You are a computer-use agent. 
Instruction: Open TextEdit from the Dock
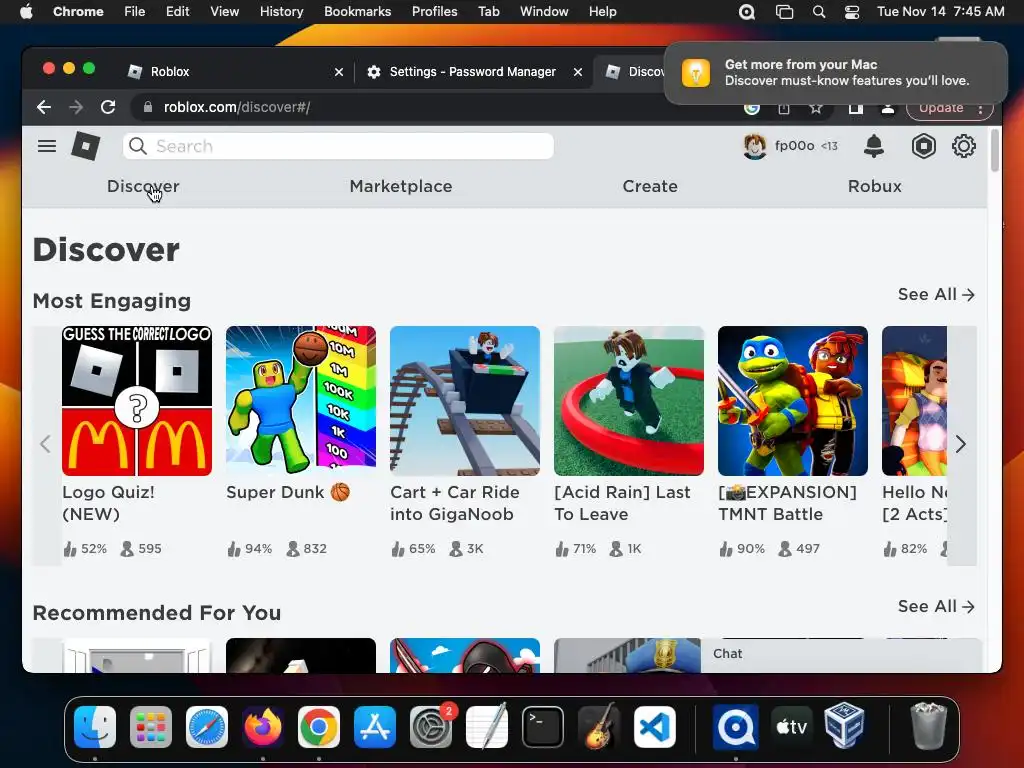point(487,727)
